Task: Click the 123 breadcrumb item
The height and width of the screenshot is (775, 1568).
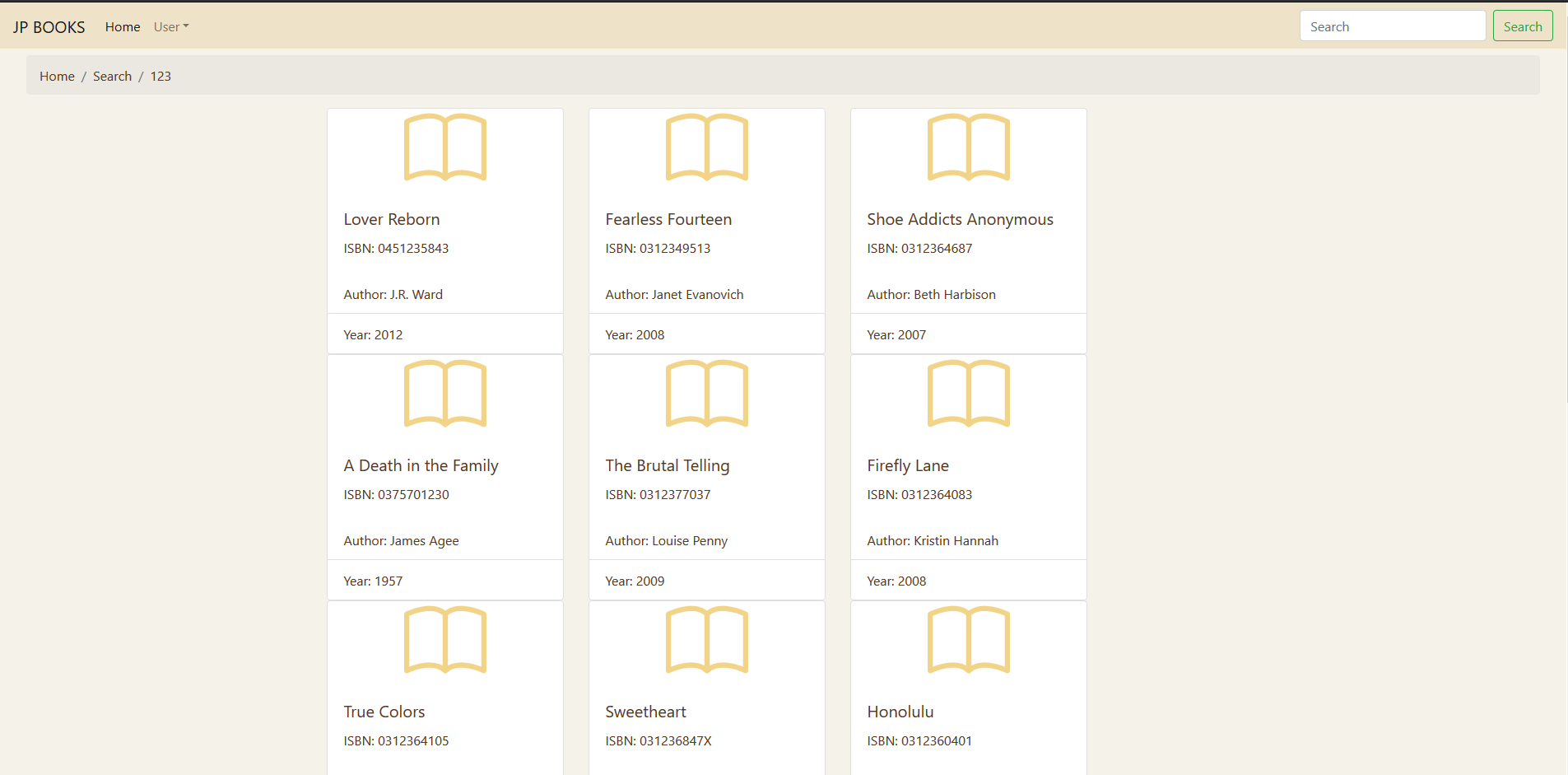Action: pyautogui.click(x=161, y=76)
